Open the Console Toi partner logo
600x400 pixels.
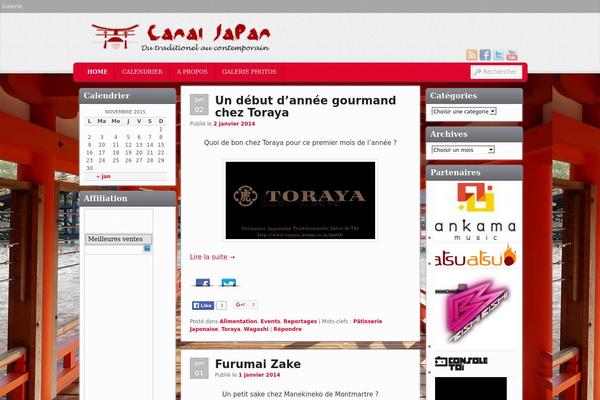(x=461, y=363)
